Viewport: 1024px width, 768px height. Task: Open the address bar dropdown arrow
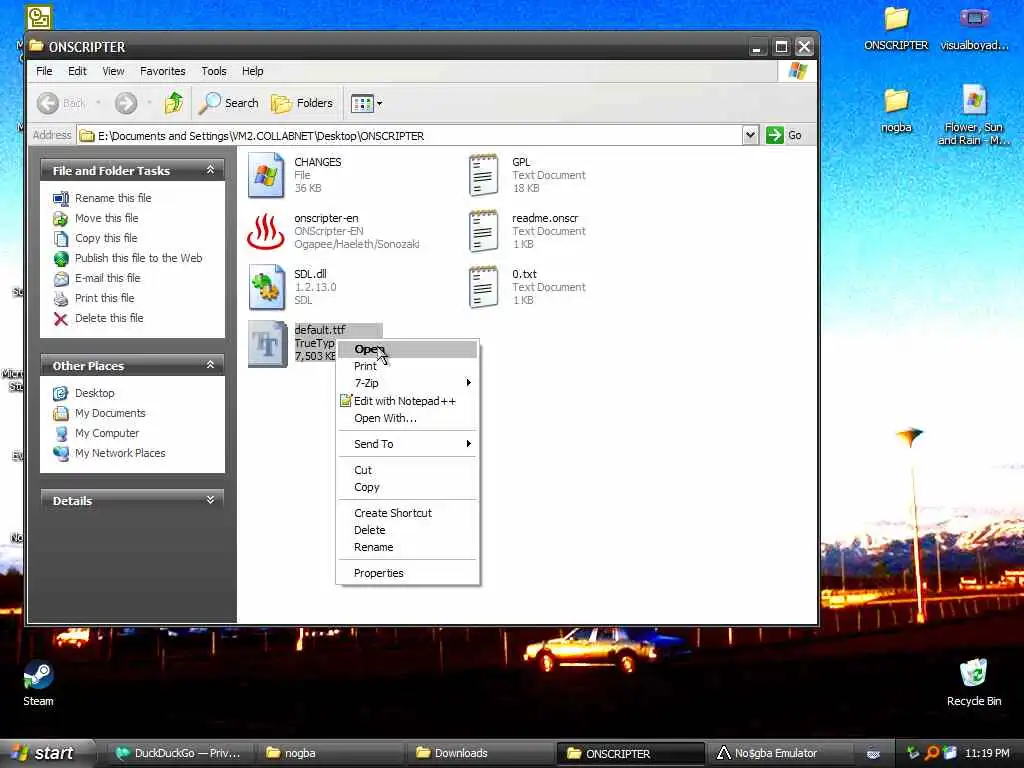[x=750, y=135]
